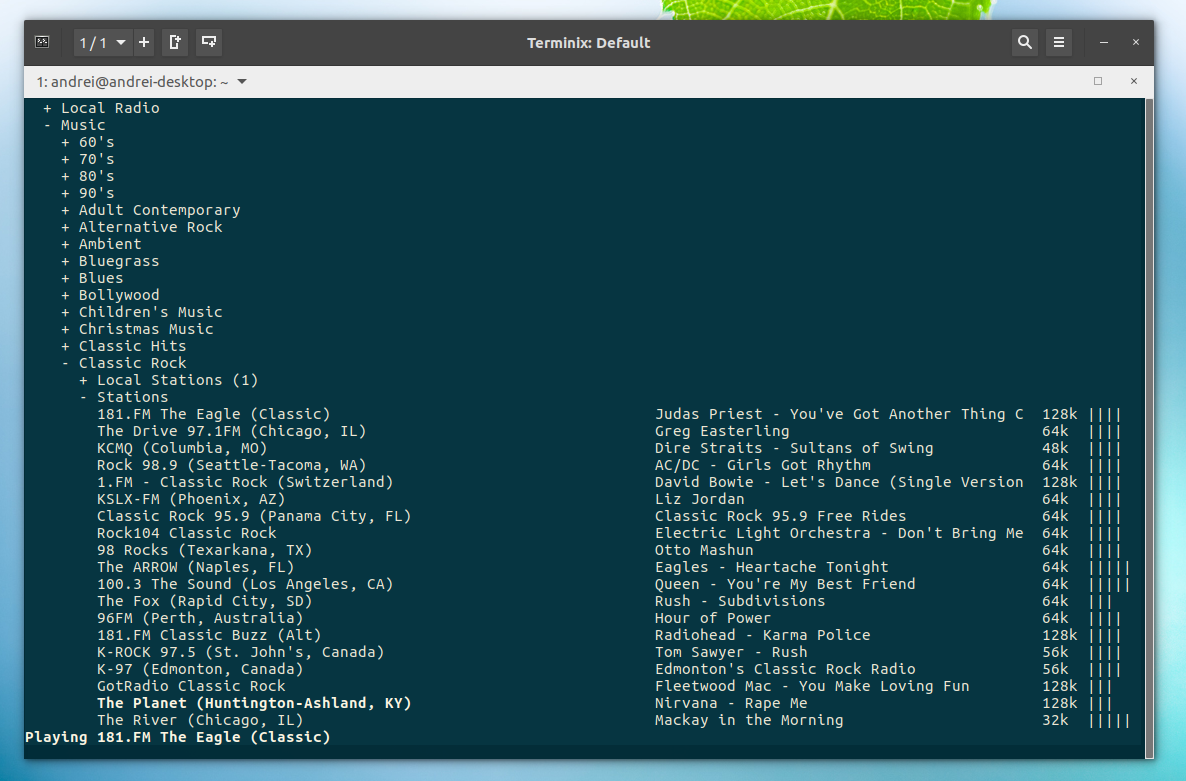Click the Terminix terminal icon in header bar
Viewport: 1186px width, 781px height.
pyautogui.click(x=42, y=42)
